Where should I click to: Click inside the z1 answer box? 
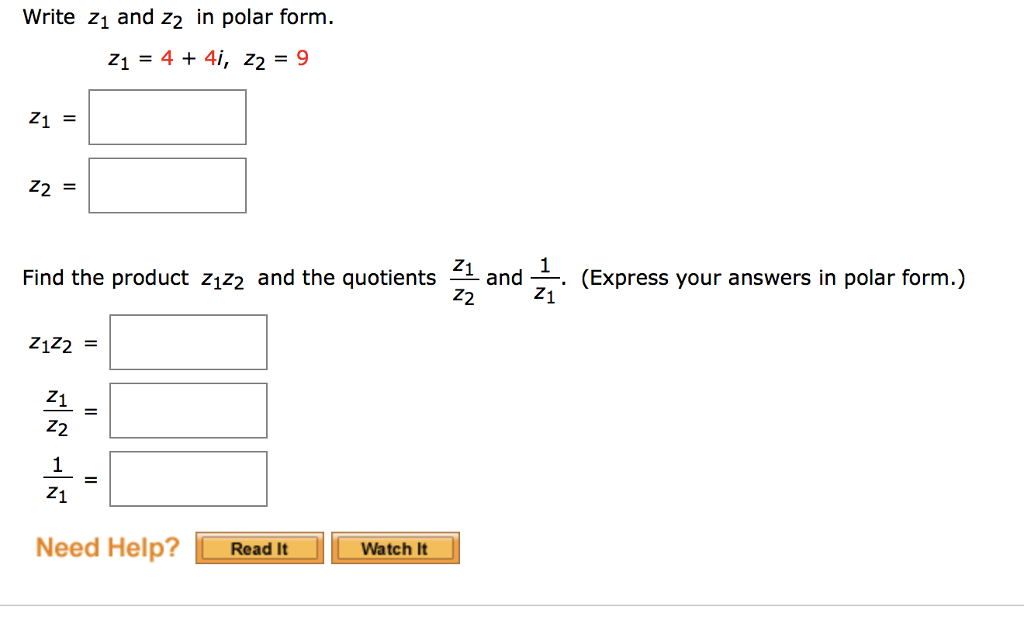167,116
